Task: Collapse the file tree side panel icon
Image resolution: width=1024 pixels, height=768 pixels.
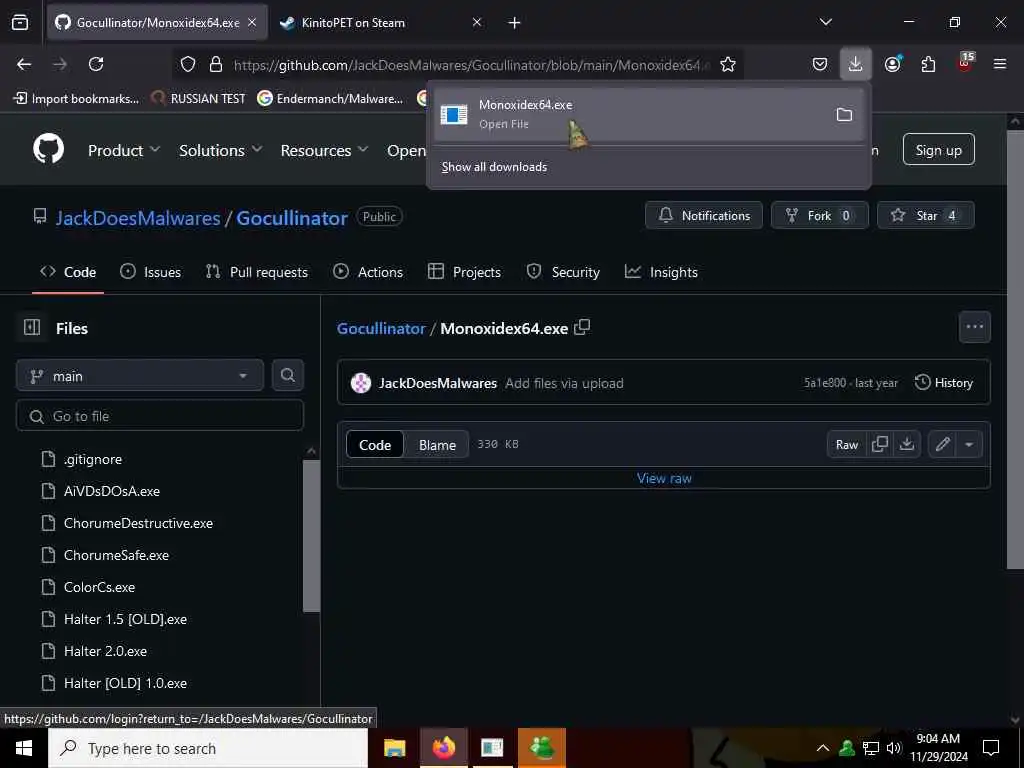Action: pyautogui.click(x=31, y=327)
